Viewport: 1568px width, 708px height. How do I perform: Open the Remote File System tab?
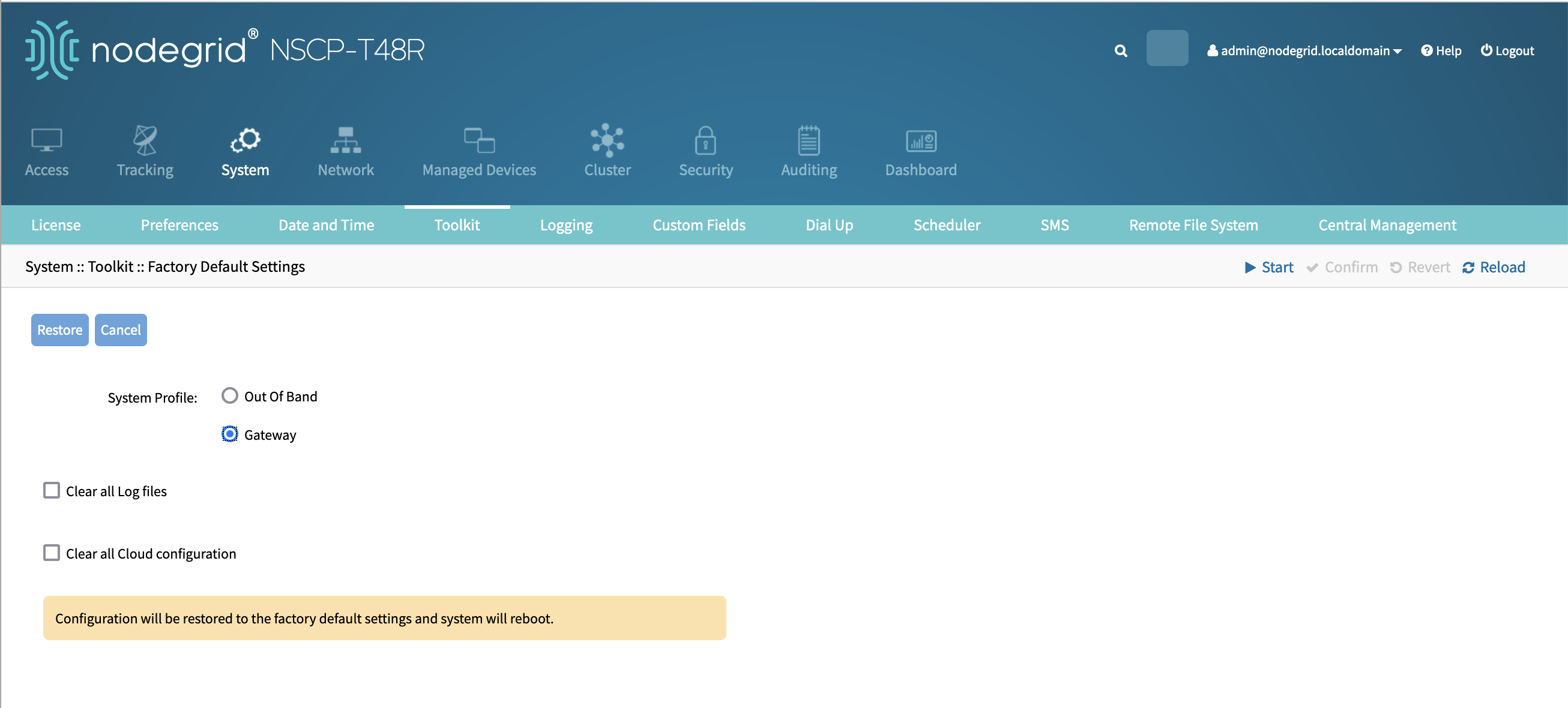pyautogui.click(x=1193, y=225)
